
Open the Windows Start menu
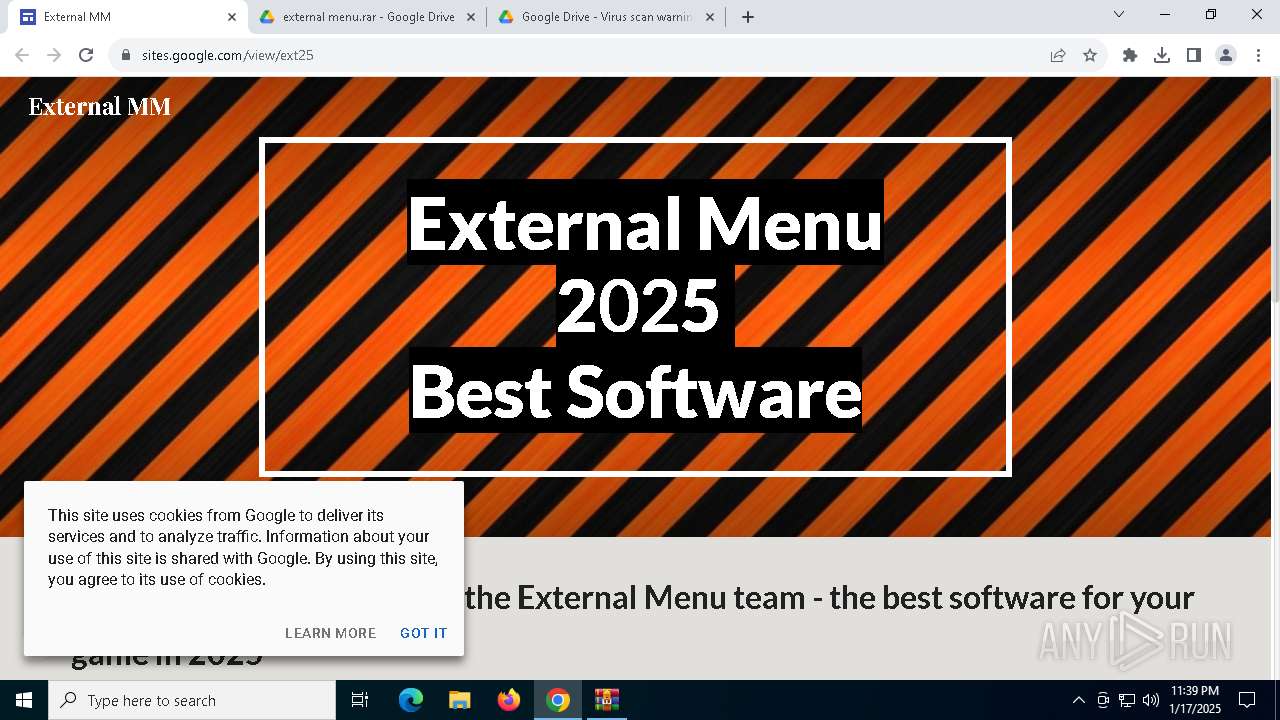click(x=24, y=700)
